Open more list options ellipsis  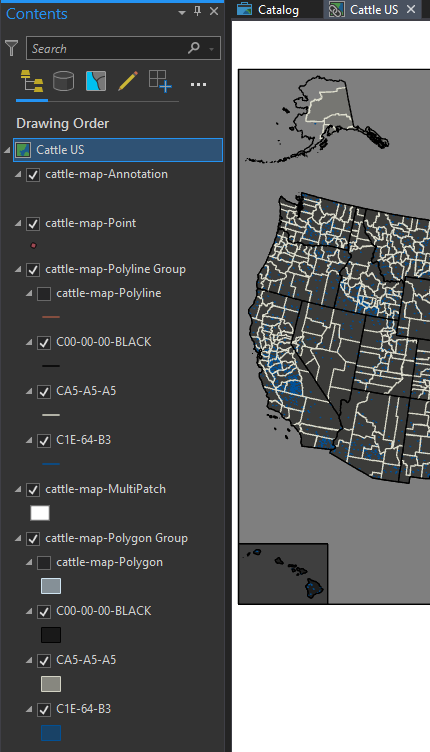[x=198, y=85]
